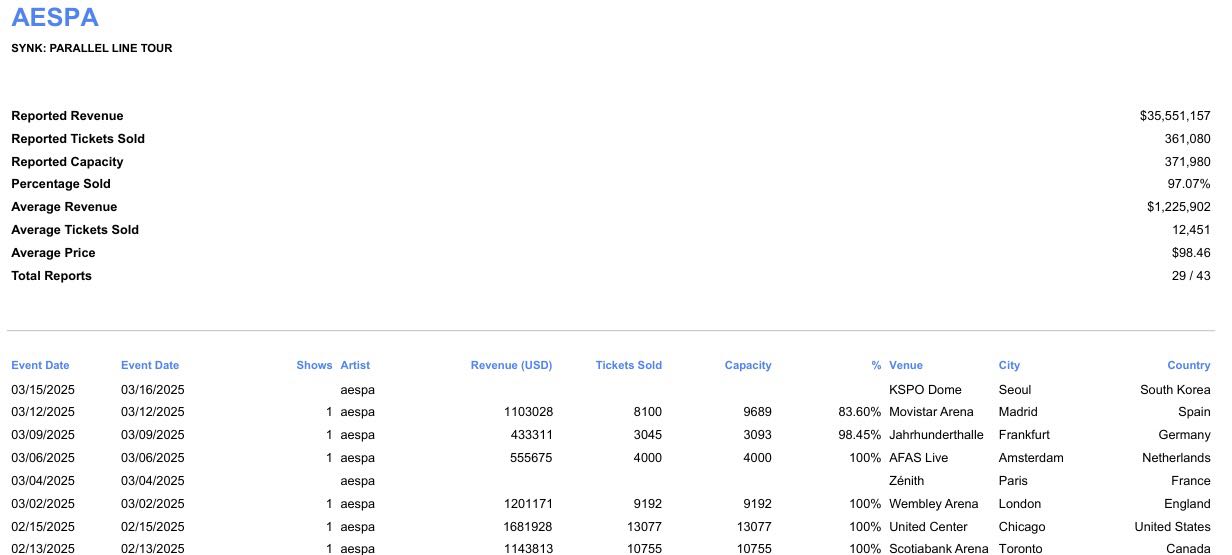Select the England country cell
The image size is (1232, 555).
[x=1187, y=504]
